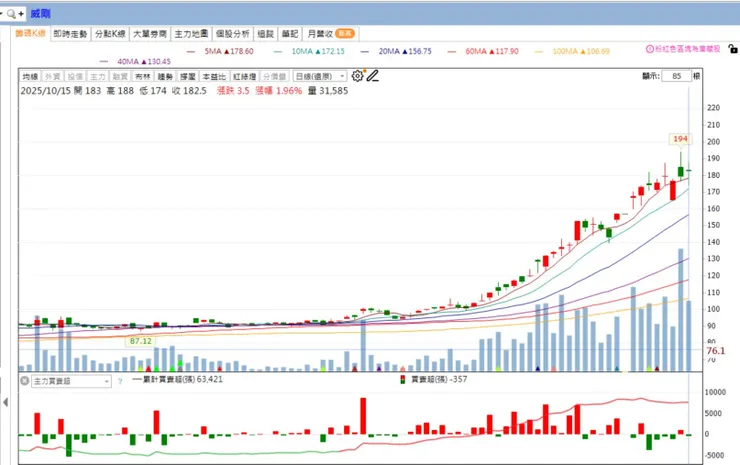This screenshot has width=740, height=465.
Task: Click the 量 31,585 volume text
Action: coord(328,91)
